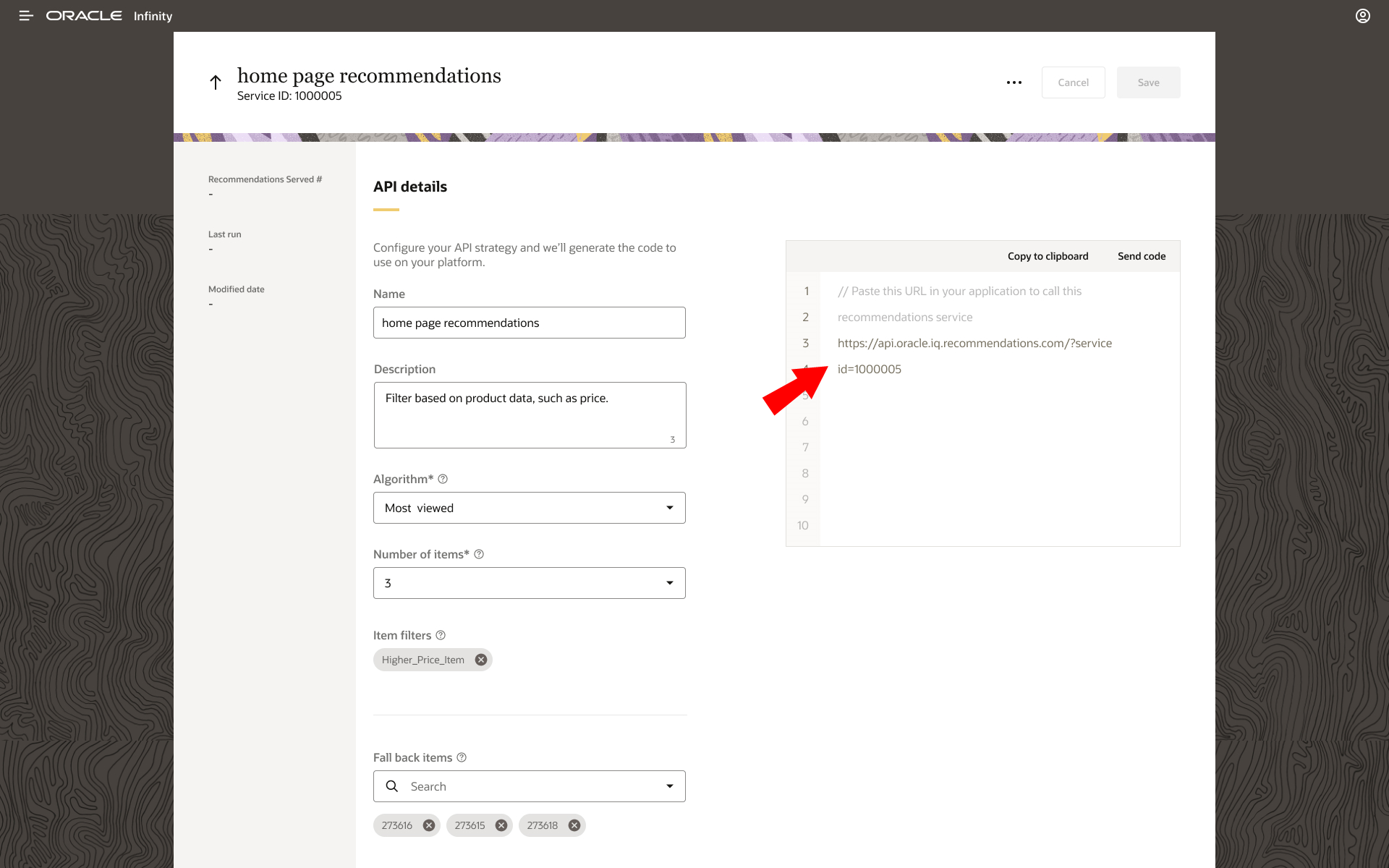
Task: Remove fallback item 273615
Action: click(x=501, y=825)
